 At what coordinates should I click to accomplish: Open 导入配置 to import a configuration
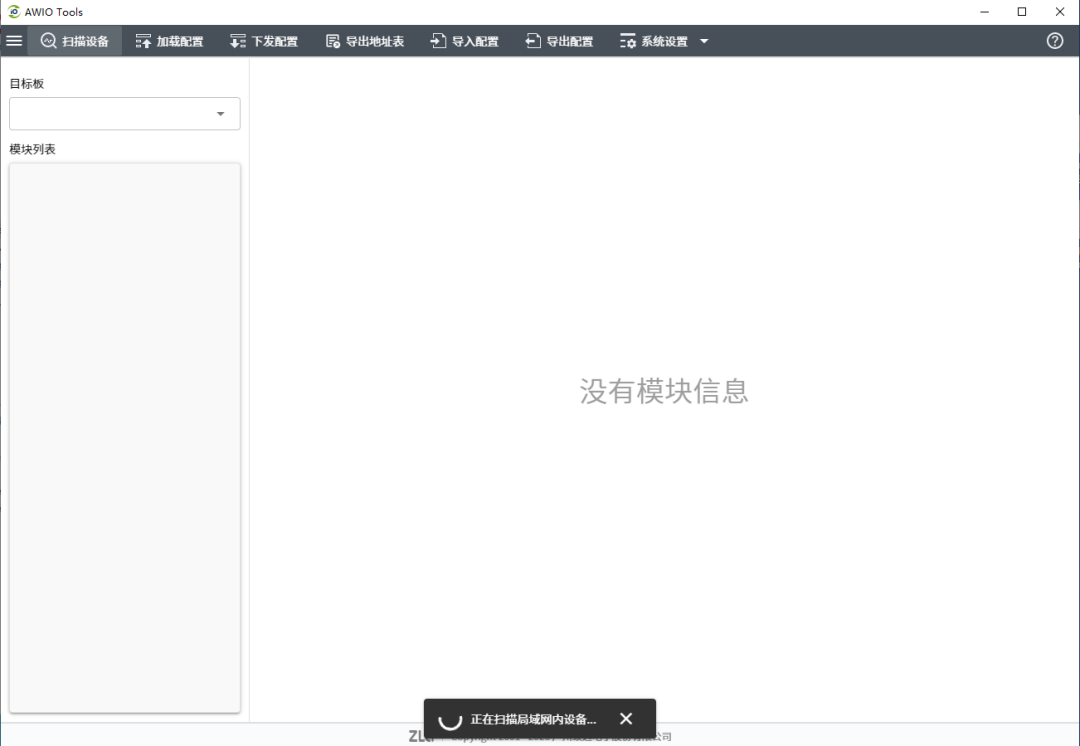point(464,41)
